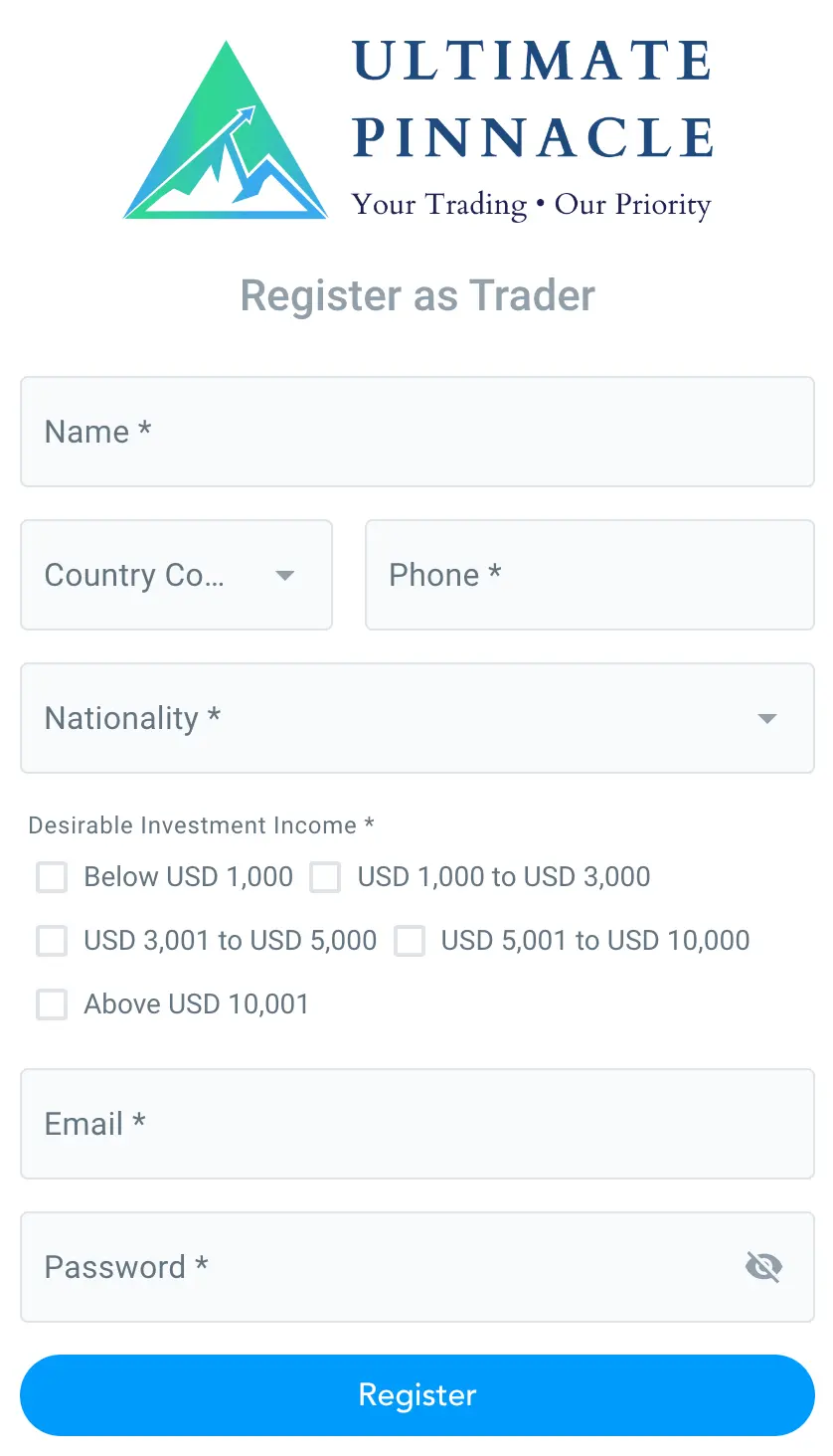Click inside the Email field
The image size is (833, 1456).
416,1124
